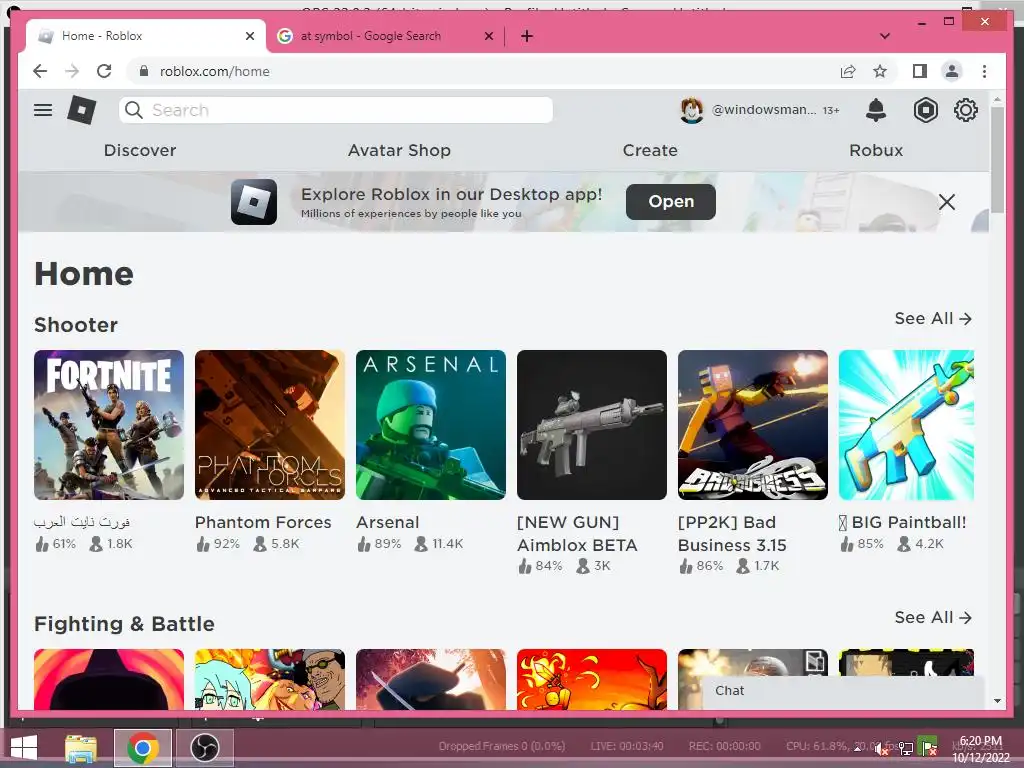Open the tab search dropdown arrow

(885, 36)
